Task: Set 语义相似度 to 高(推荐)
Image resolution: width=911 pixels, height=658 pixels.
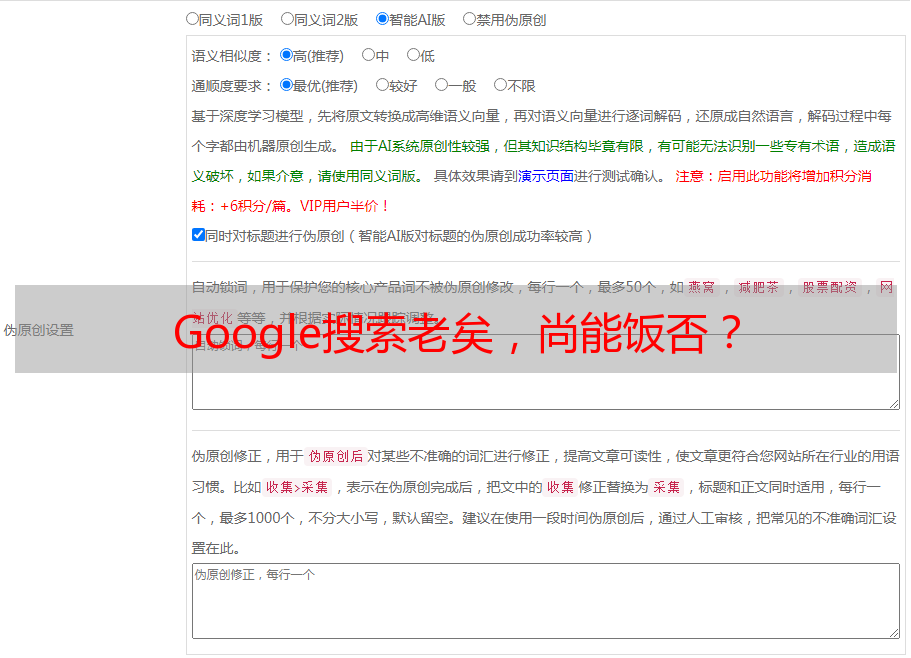Action: (x=286, y=55)
